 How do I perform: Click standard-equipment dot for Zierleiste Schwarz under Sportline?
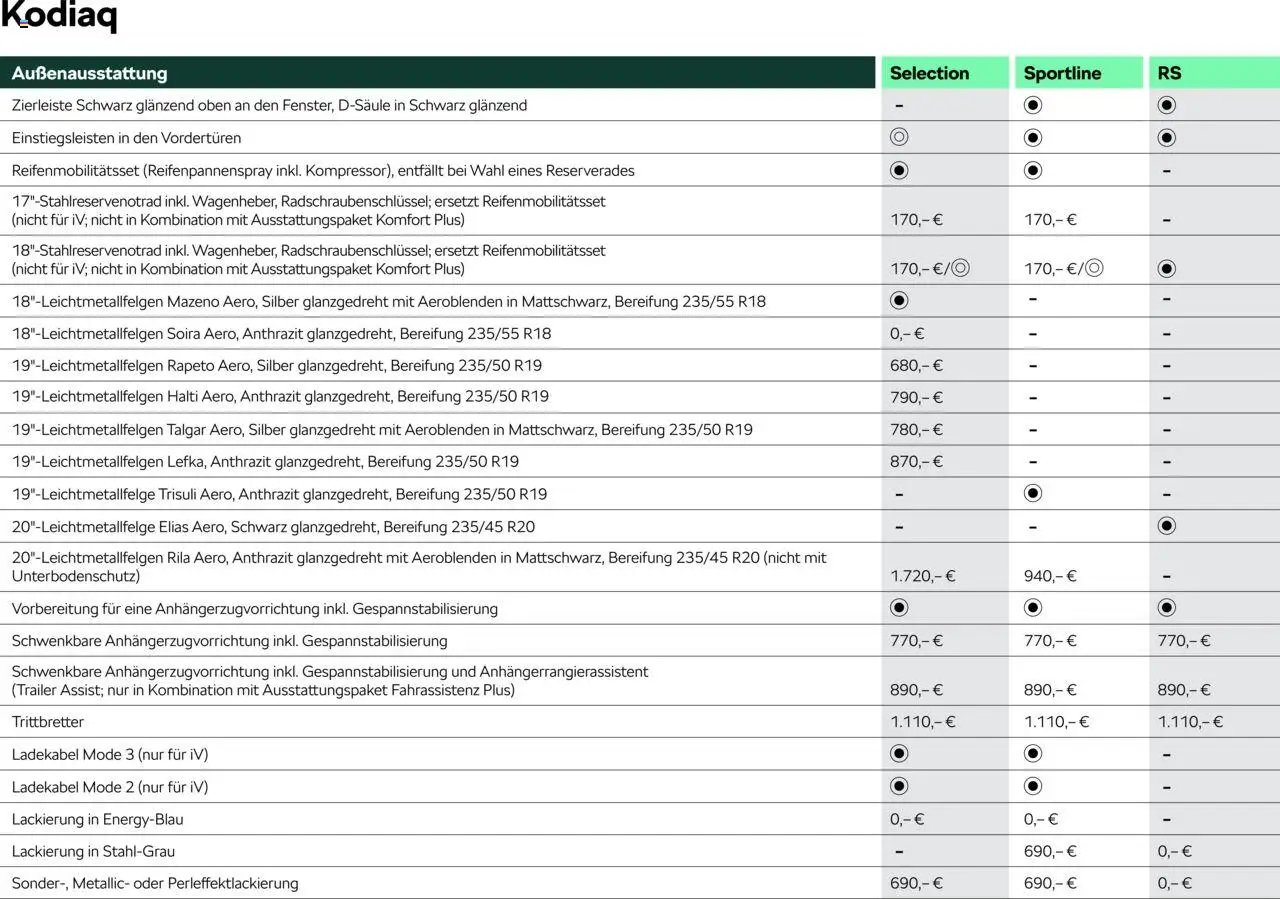pyautogui.click(x=1033, y=105)
